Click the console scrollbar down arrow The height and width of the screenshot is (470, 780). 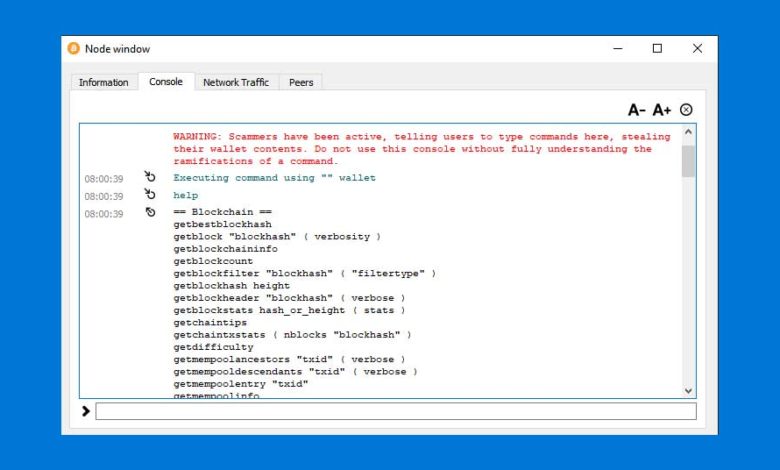pos(688,390)
